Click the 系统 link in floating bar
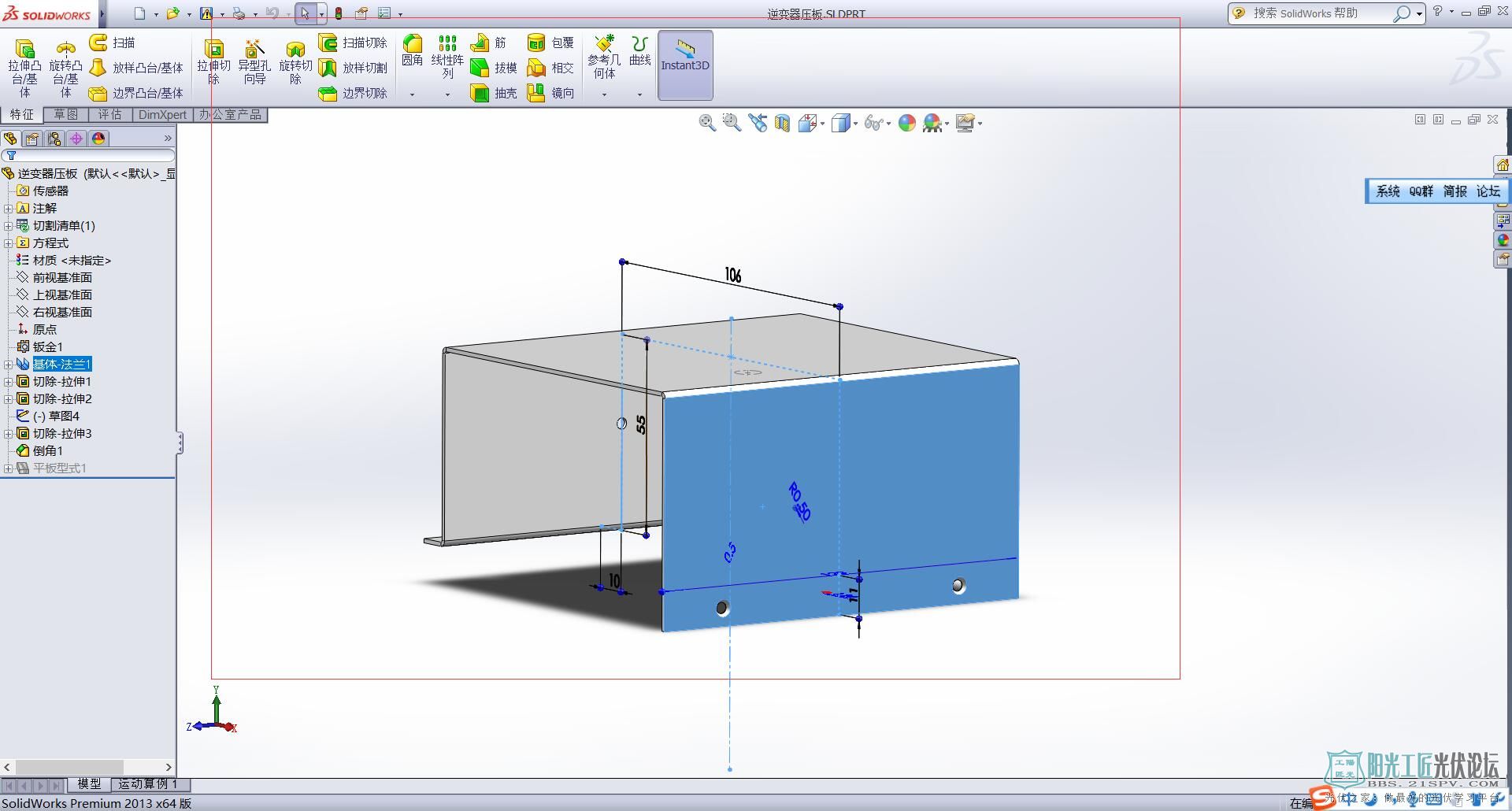Screen dimensions: 1512x811 click(x=1388, y=191)
